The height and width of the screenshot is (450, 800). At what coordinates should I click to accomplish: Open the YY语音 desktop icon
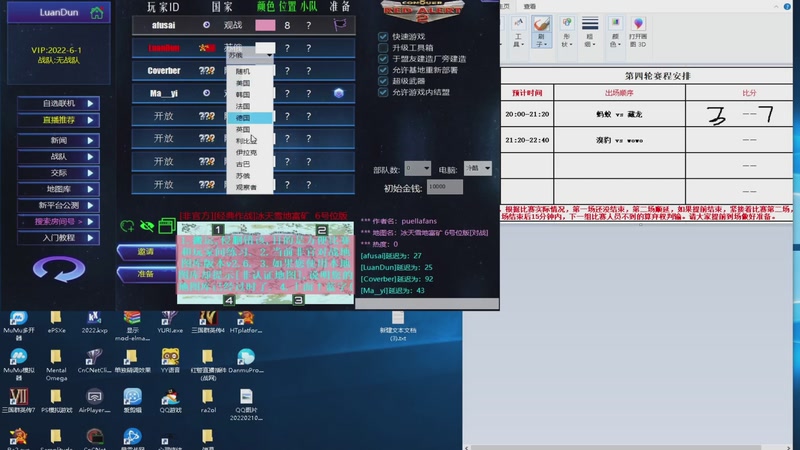pos(170,360)
